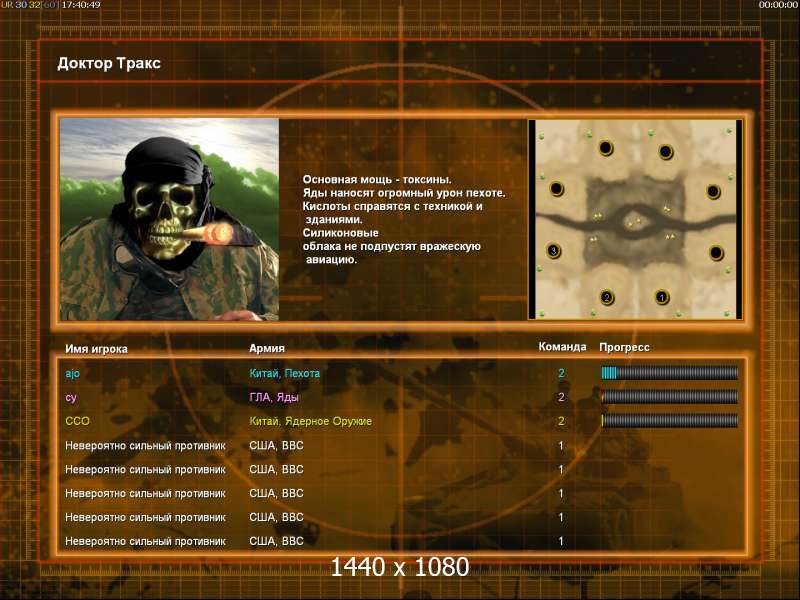Click the line Яды наносят огромный урон пехоте.

pyautogui.click(x=404, y=193)
